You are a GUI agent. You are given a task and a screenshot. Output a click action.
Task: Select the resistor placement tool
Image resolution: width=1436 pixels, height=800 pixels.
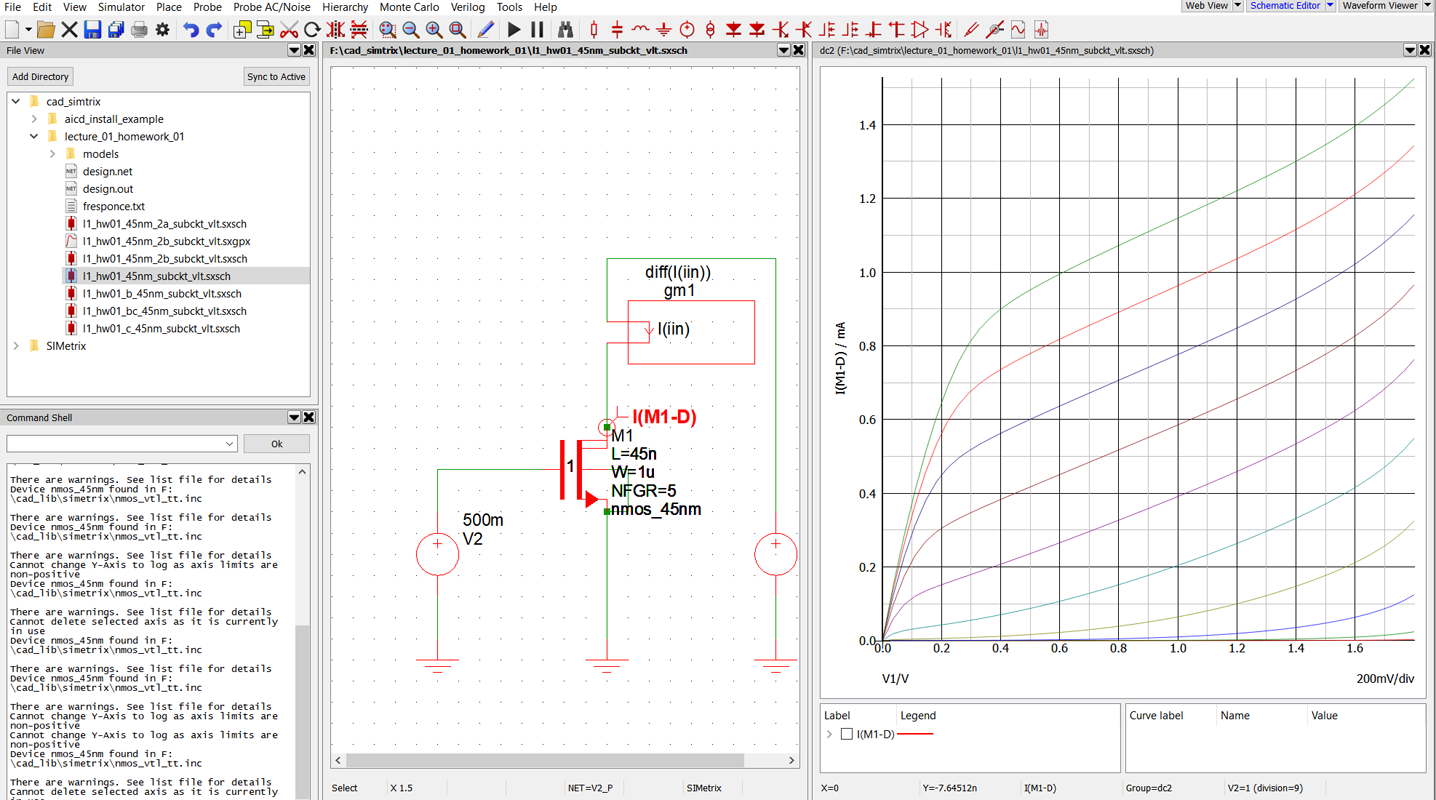(x=594, y=29)
